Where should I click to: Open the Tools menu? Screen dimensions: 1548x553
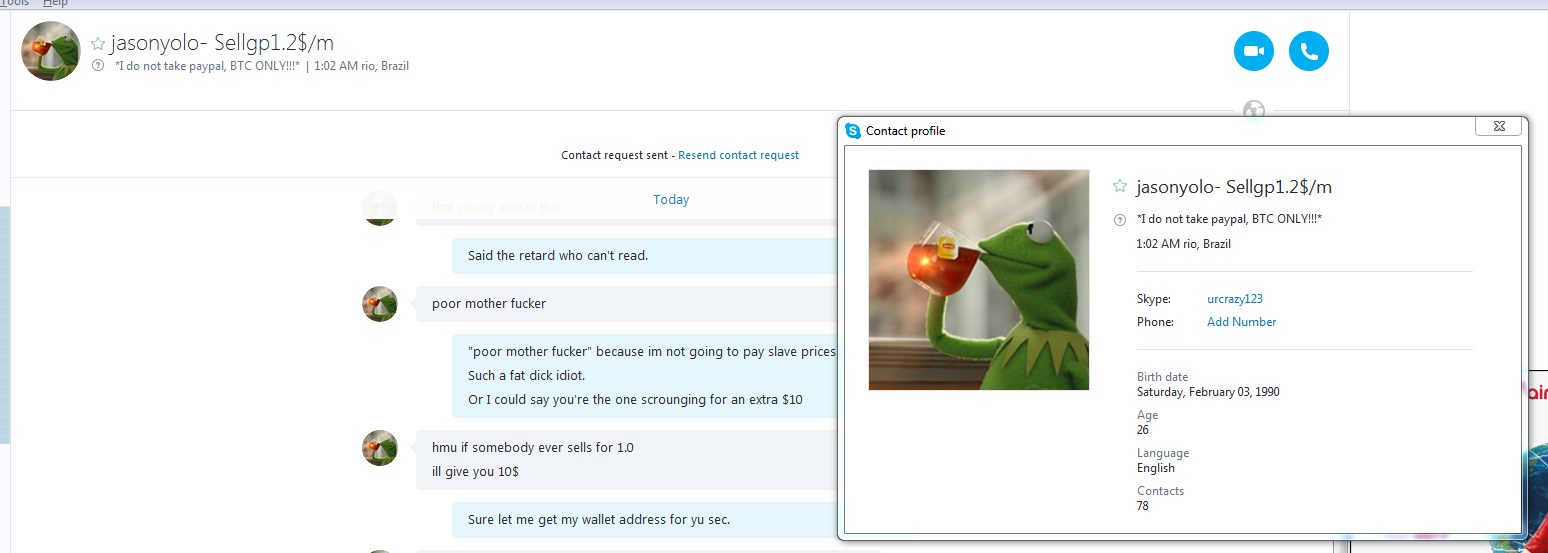click(x=15, y=3)
